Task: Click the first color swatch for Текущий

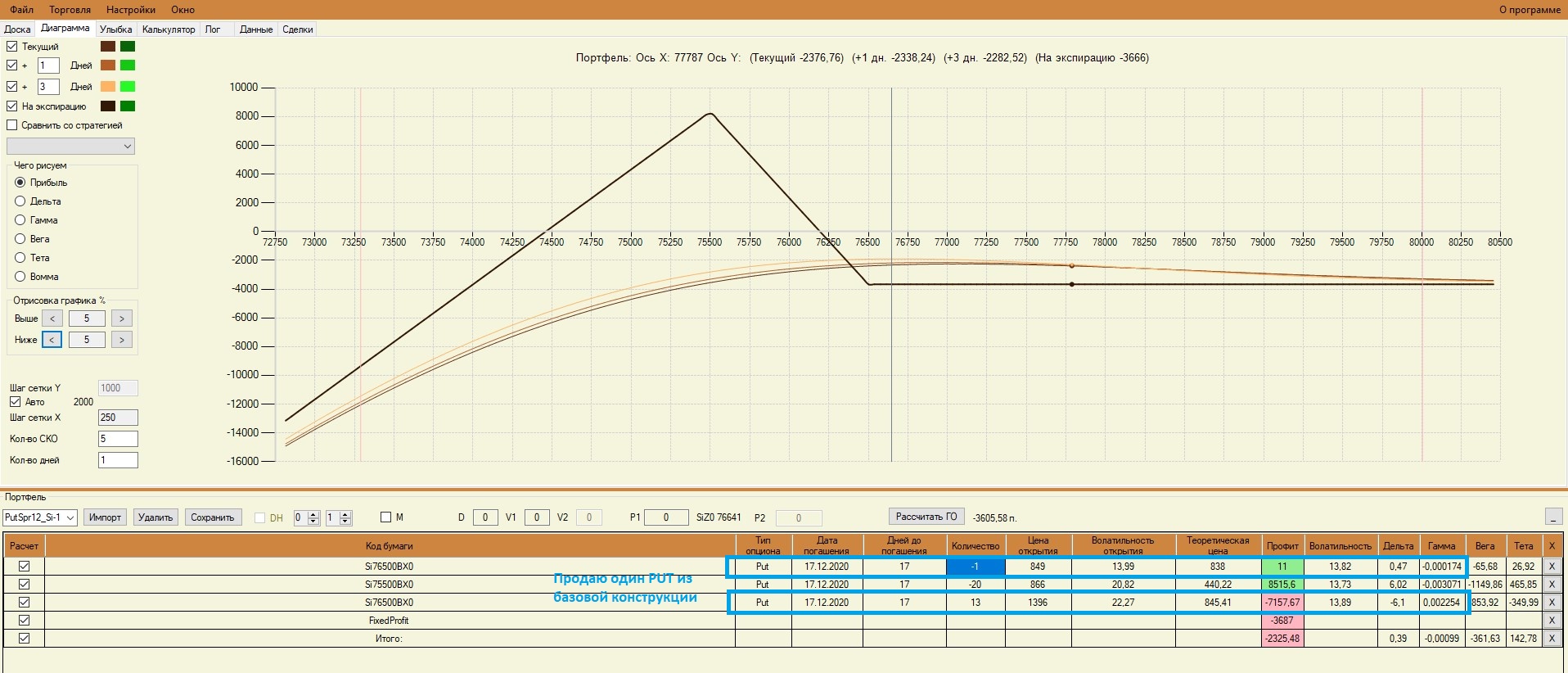Action: 108,47
